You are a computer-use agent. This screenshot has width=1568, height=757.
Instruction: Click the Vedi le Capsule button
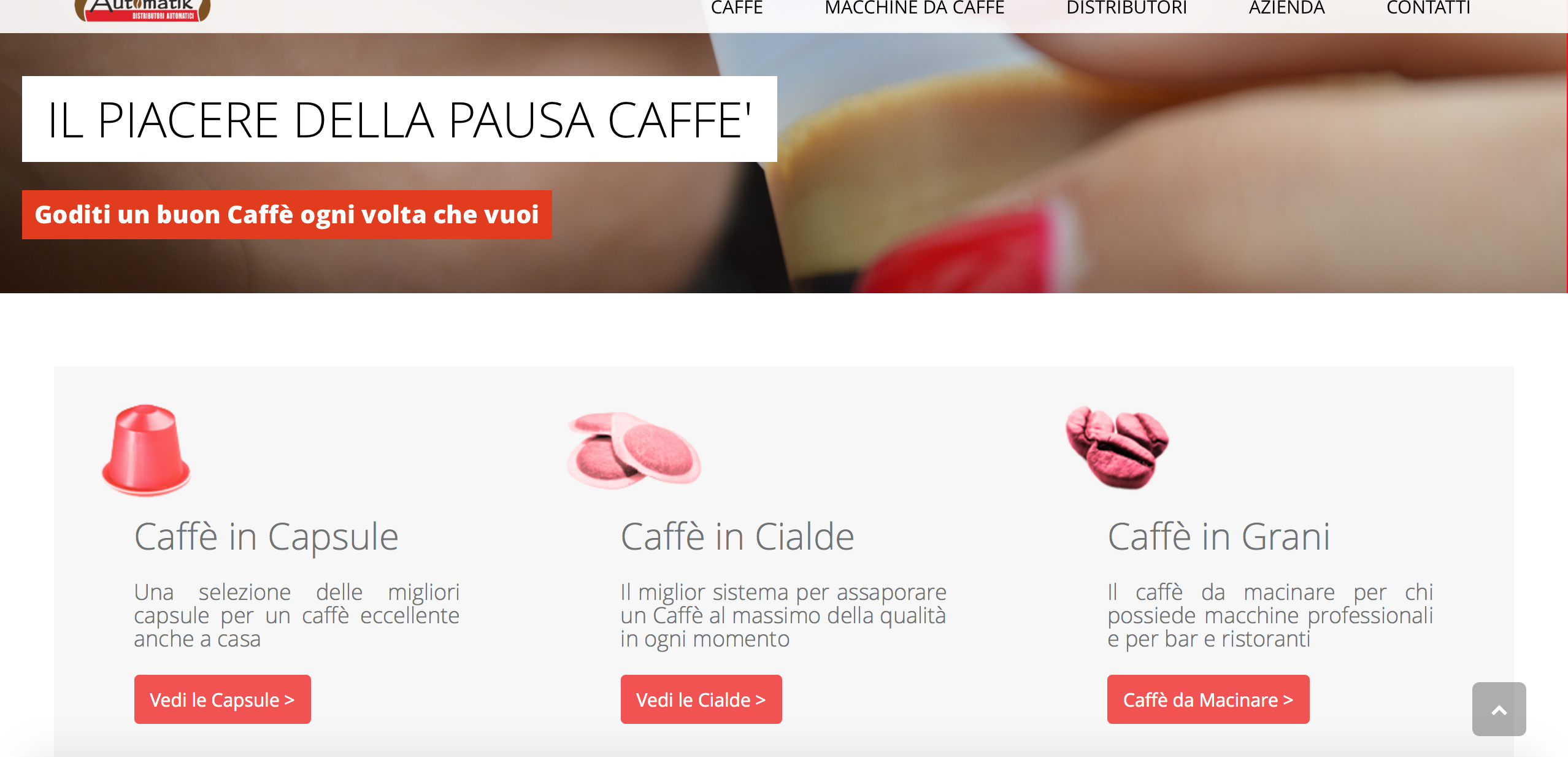pos(222,699)
